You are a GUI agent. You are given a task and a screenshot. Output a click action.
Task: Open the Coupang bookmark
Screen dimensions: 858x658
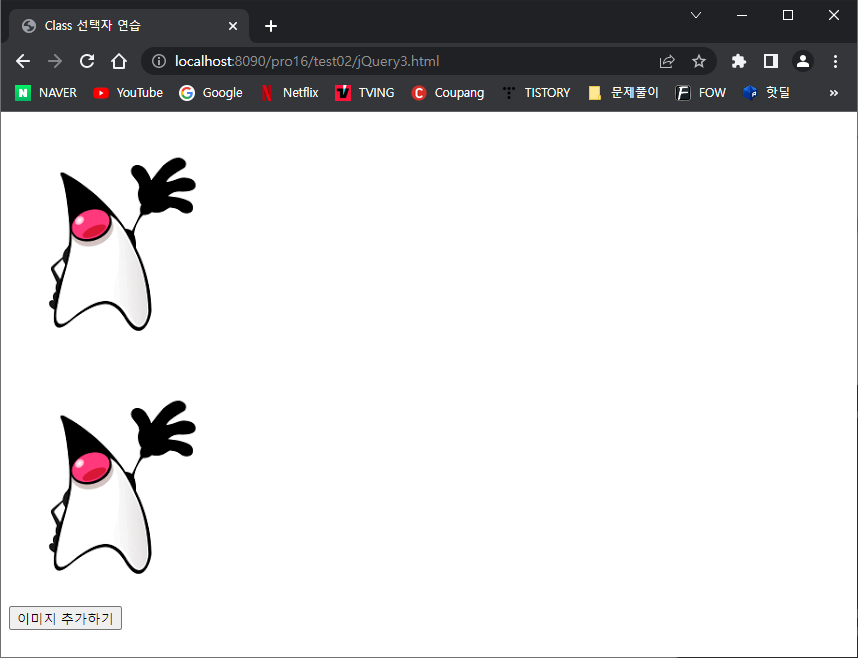[x=448, y=93]
